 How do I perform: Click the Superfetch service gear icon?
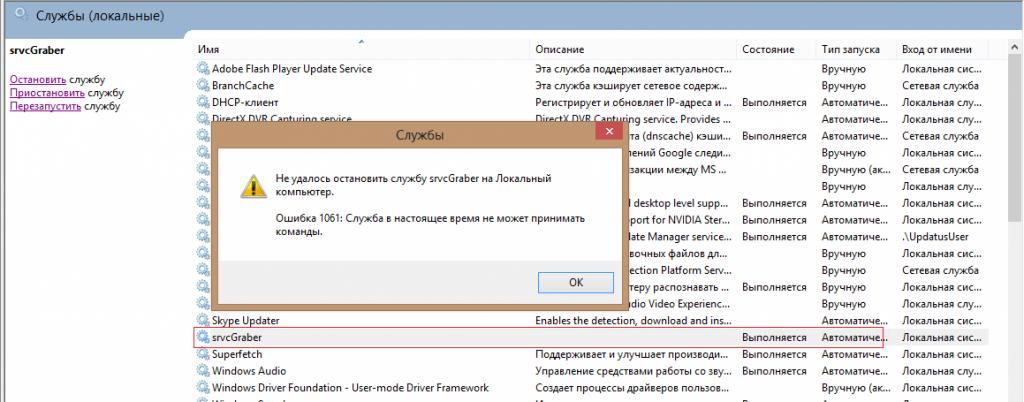[203, 355]
